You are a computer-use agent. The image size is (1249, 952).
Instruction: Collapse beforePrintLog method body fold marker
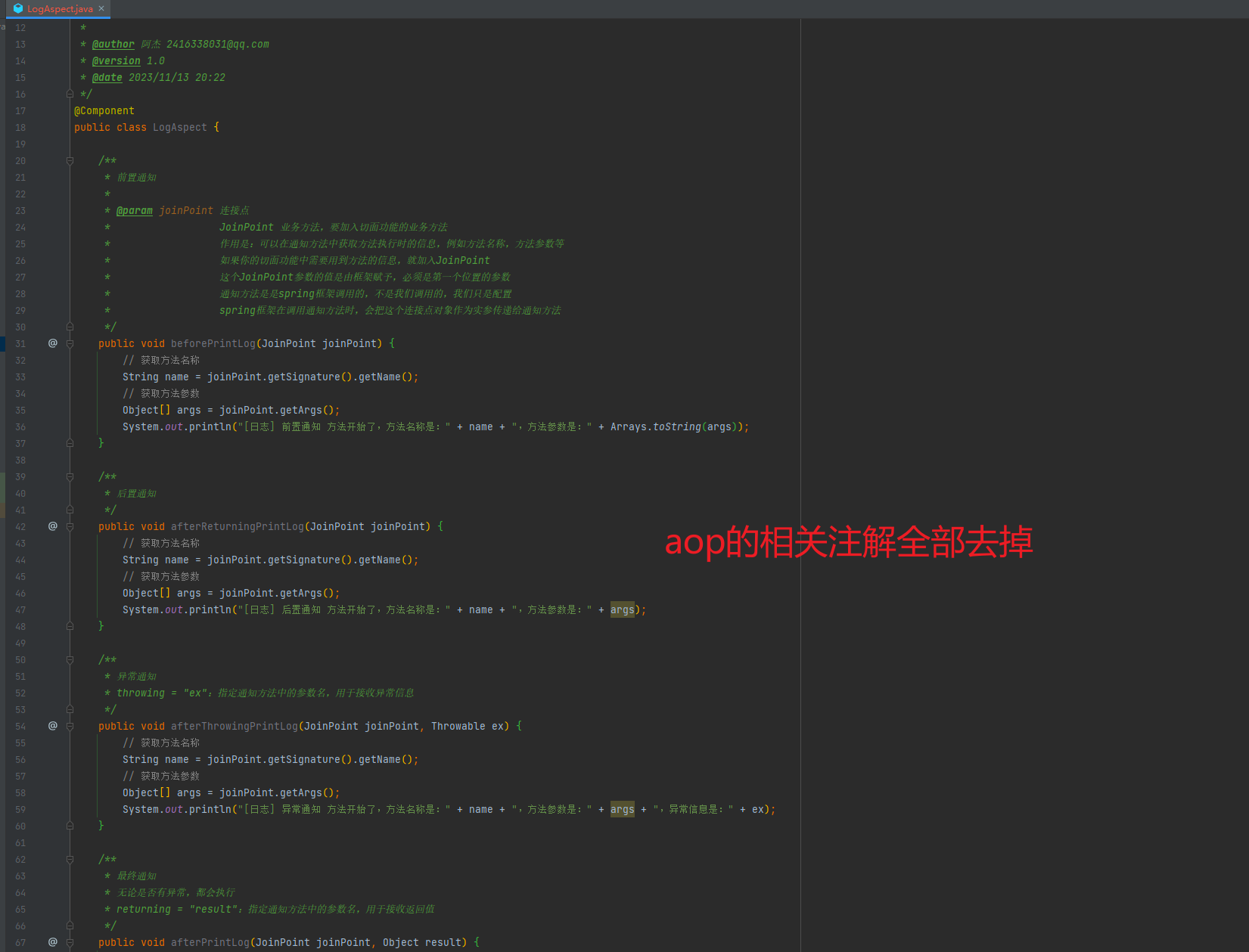[x=70, y=343]
